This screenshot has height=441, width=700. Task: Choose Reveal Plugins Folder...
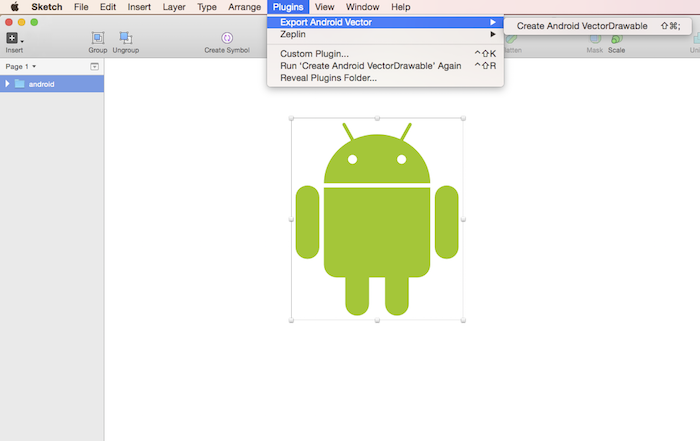coord(385,78)
